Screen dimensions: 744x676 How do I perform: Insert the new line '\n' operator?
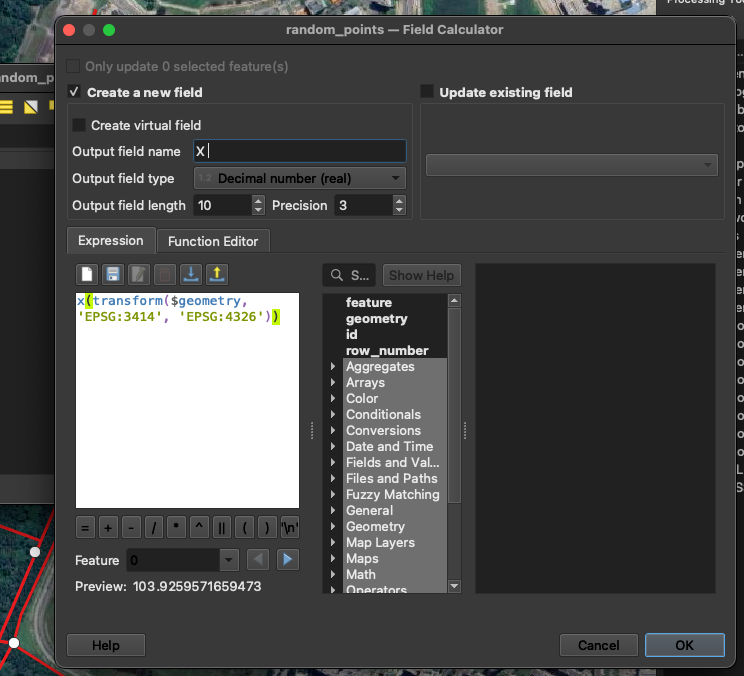click(289, 527)
